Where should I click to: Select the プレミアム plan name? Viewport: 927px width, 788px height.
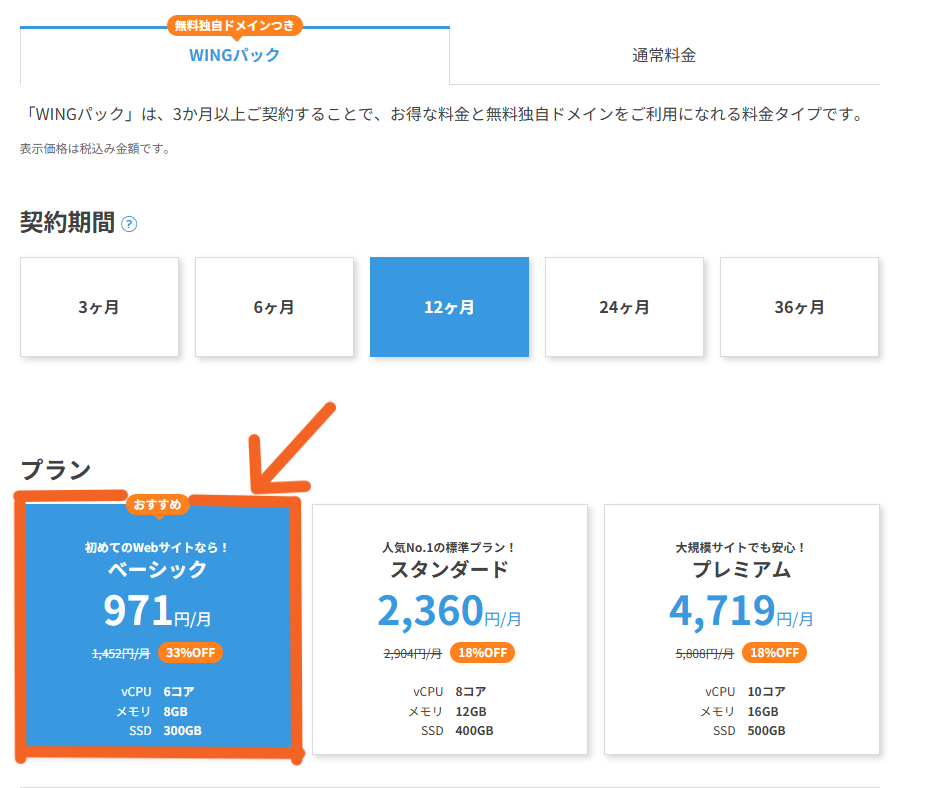(741, 570)
